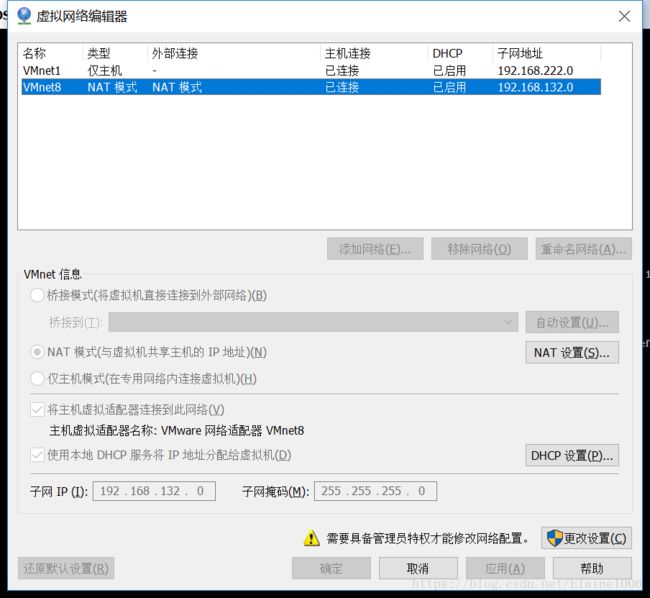Click subnet address 192.168.132.0

(536, 87)
